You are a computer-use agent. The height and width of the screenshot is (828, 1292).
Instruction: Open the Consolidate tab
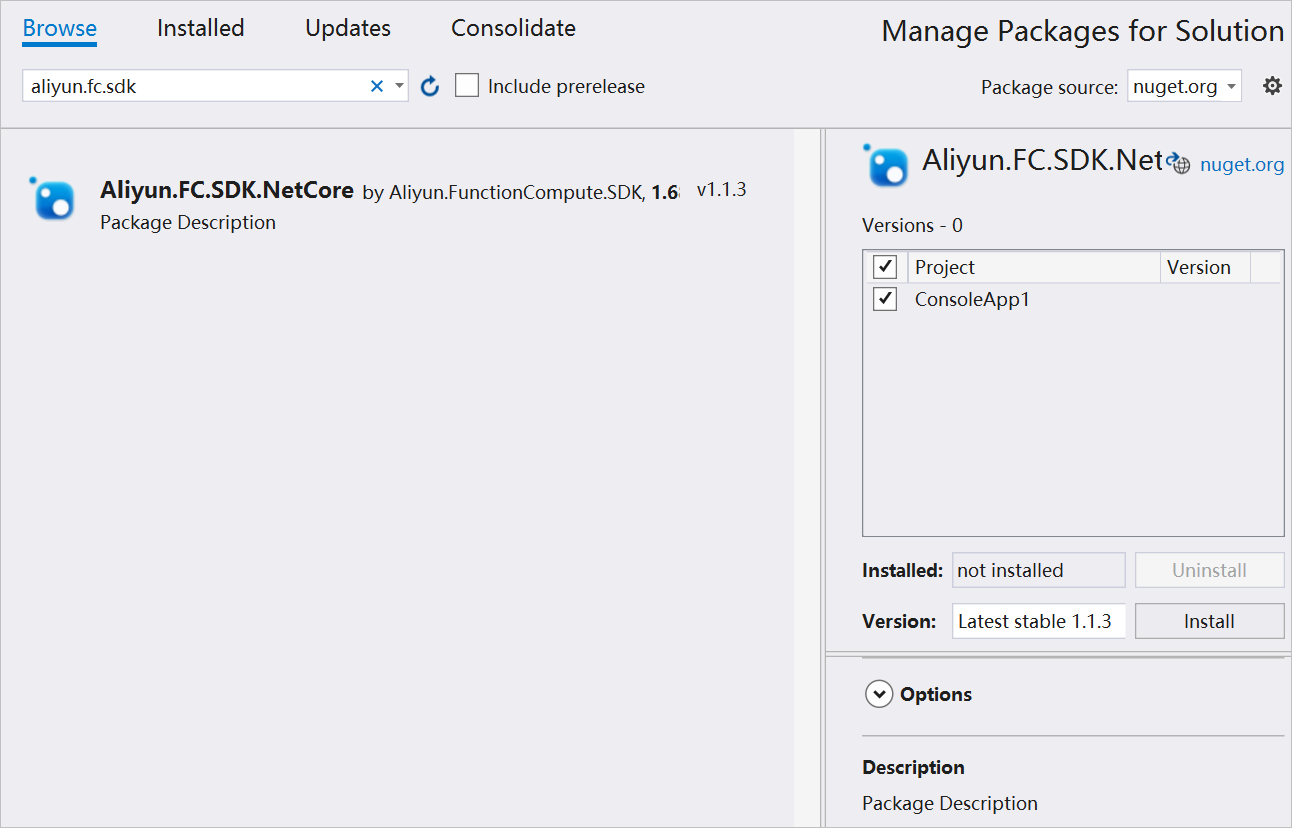click(x=513, y=28)
